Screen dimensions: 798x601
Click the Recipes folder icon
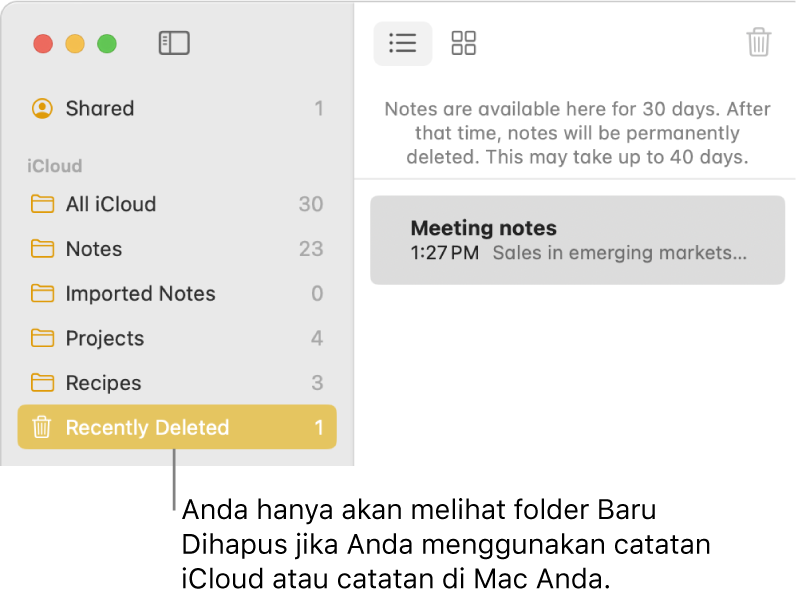pyautogui.click(x=42, y=383)
